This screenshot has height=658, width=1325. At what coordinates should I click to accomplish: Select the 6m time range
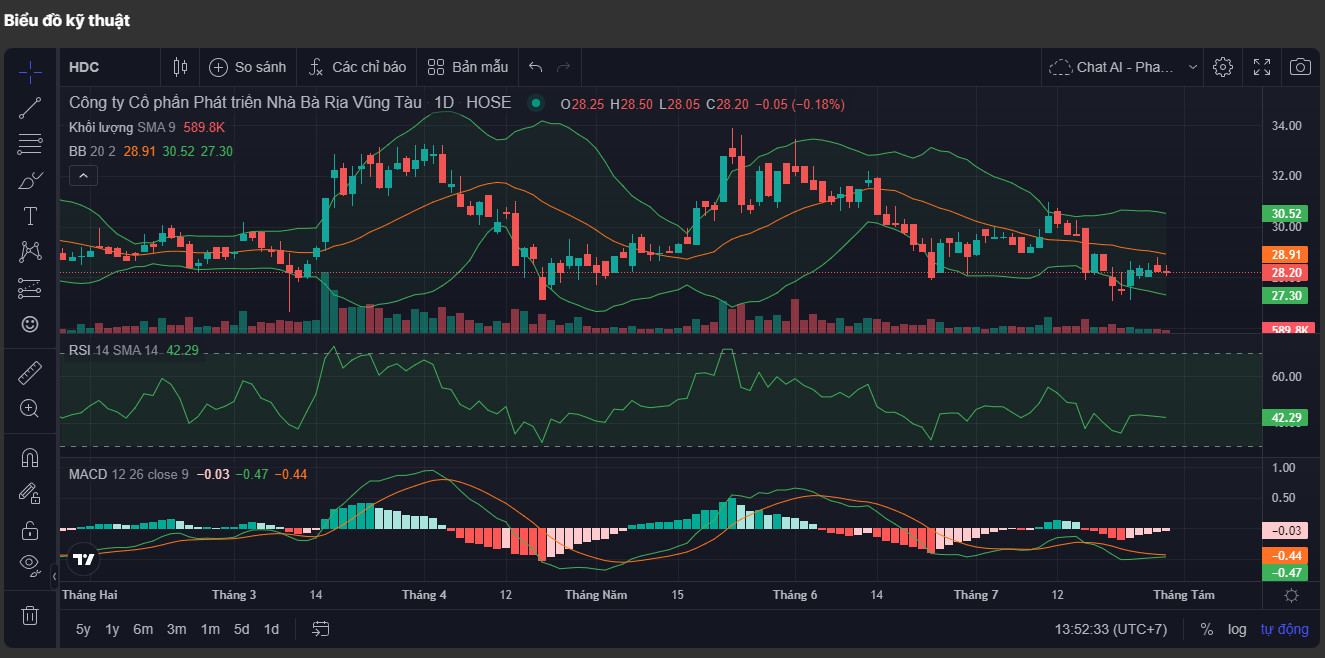(x=143, y=629)
